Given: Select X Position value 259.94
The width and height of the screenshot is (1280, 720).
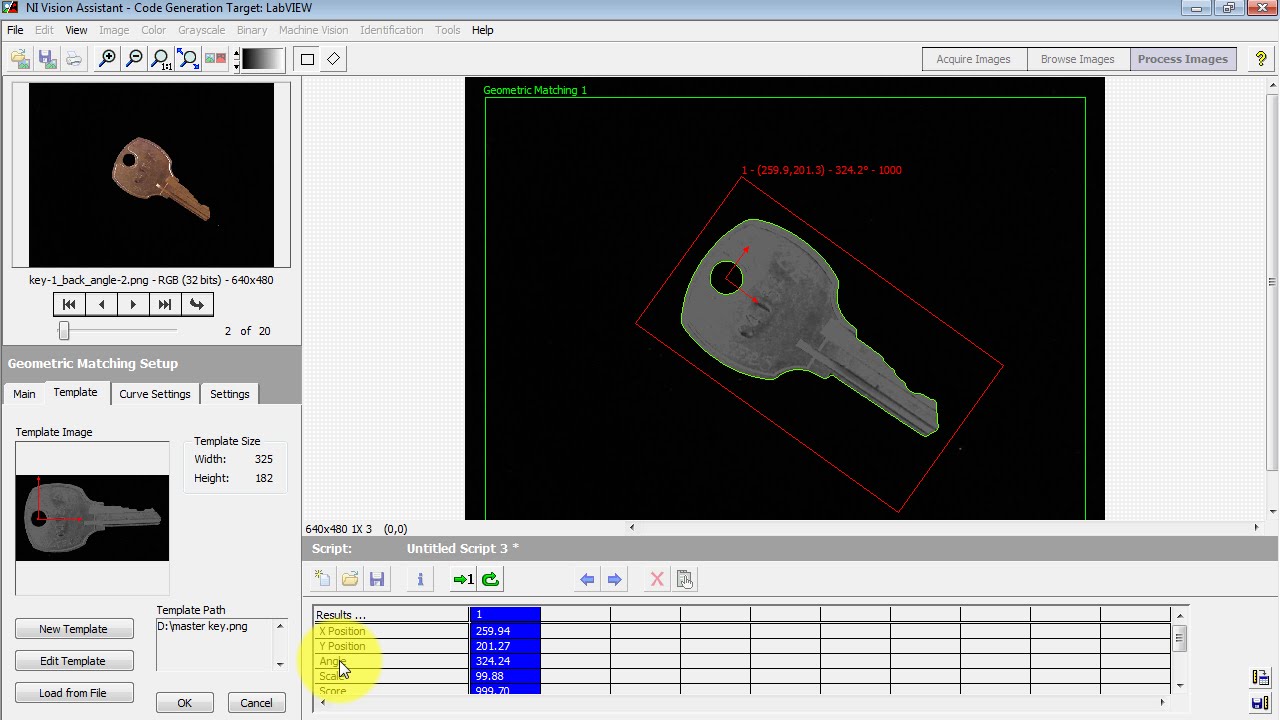Looking at the screenshot, I should coord(505,631).
